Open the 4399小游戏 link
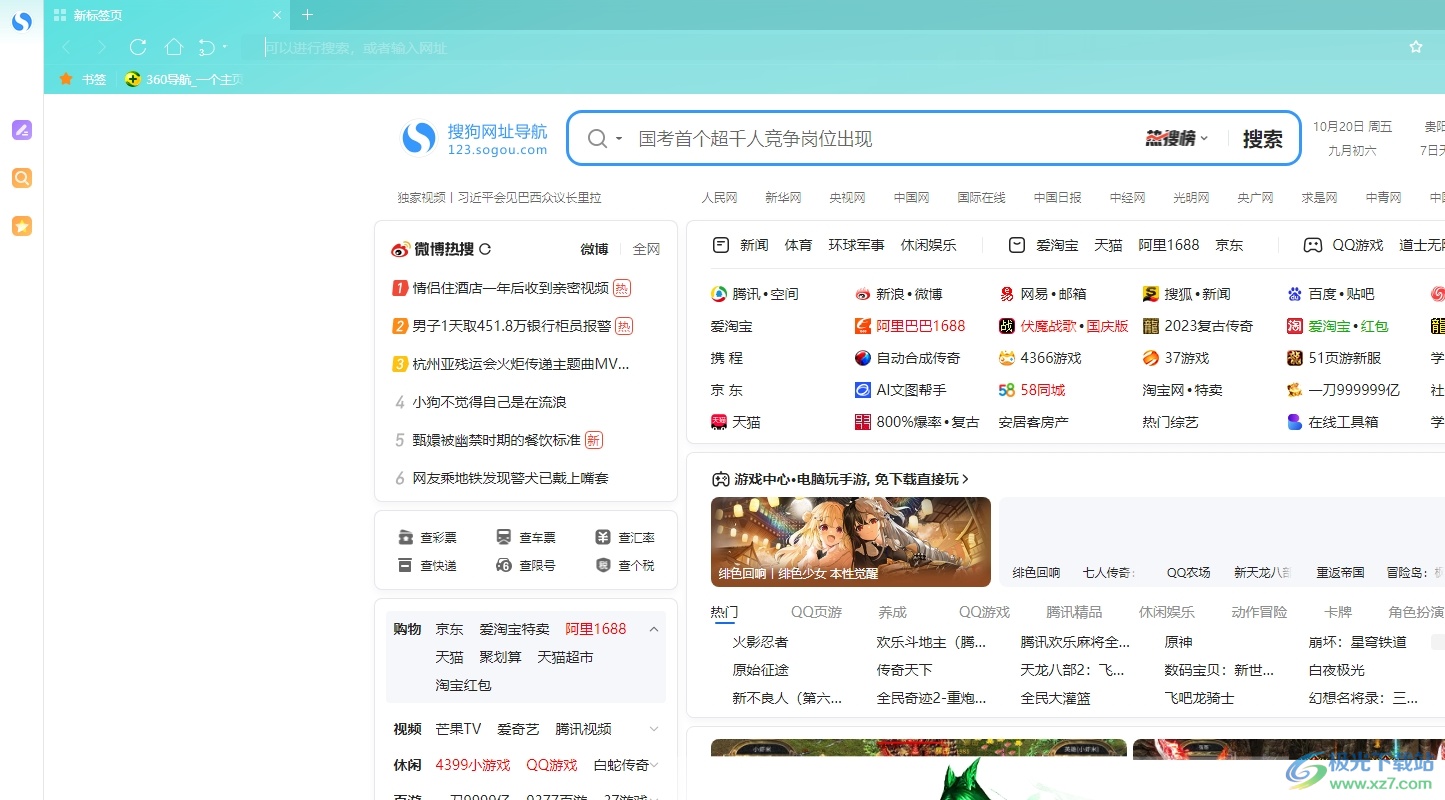The image size is (1445, 800). (473, 765)
